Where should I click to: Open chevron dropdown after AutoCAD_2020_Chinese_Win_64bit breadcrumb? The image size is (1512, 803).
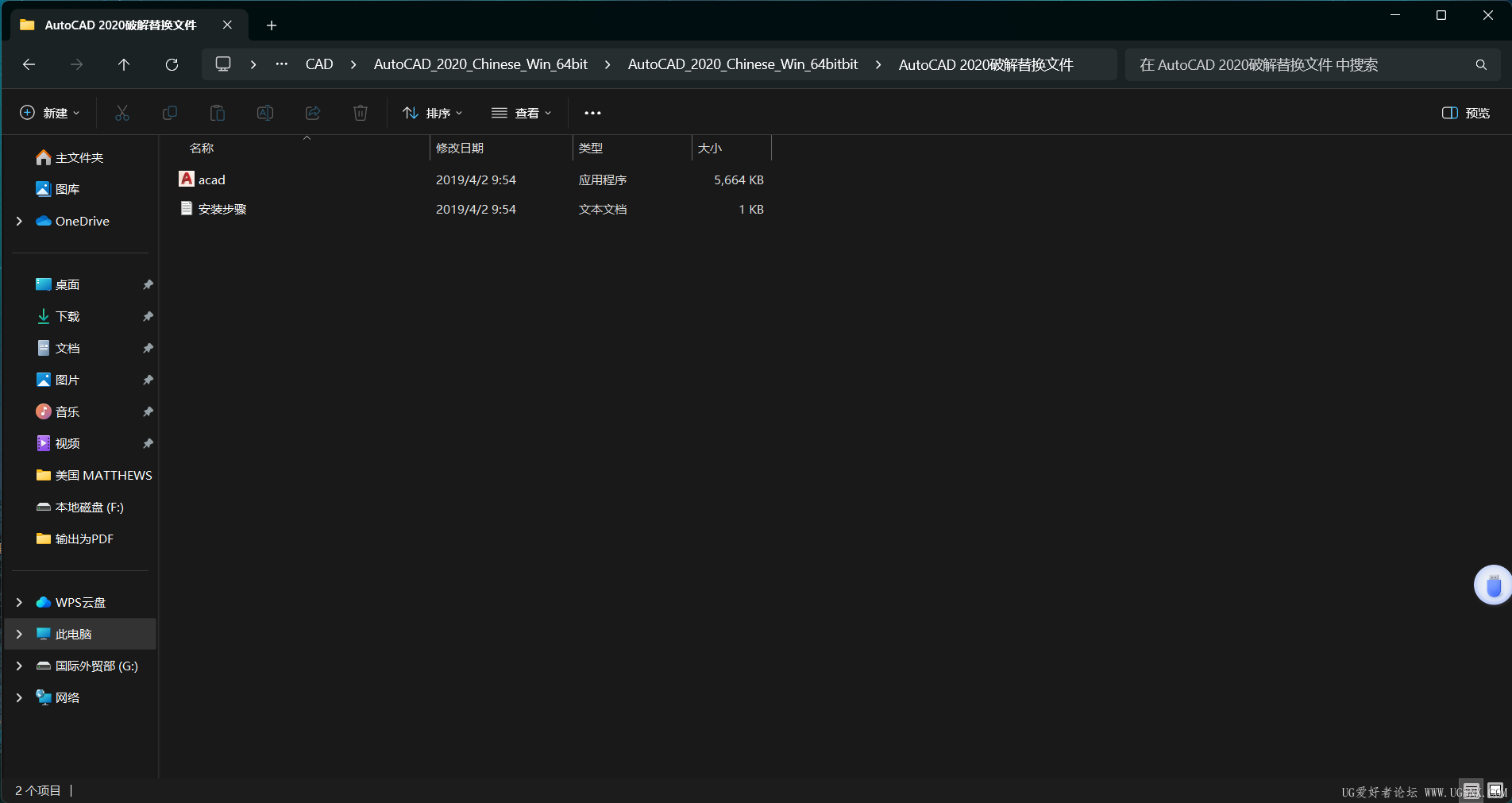(x=607, y=64)
